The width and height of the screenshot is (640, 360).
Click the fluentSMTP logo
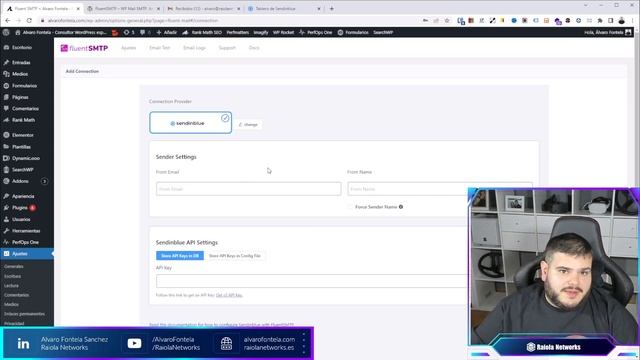pos(84,48)
